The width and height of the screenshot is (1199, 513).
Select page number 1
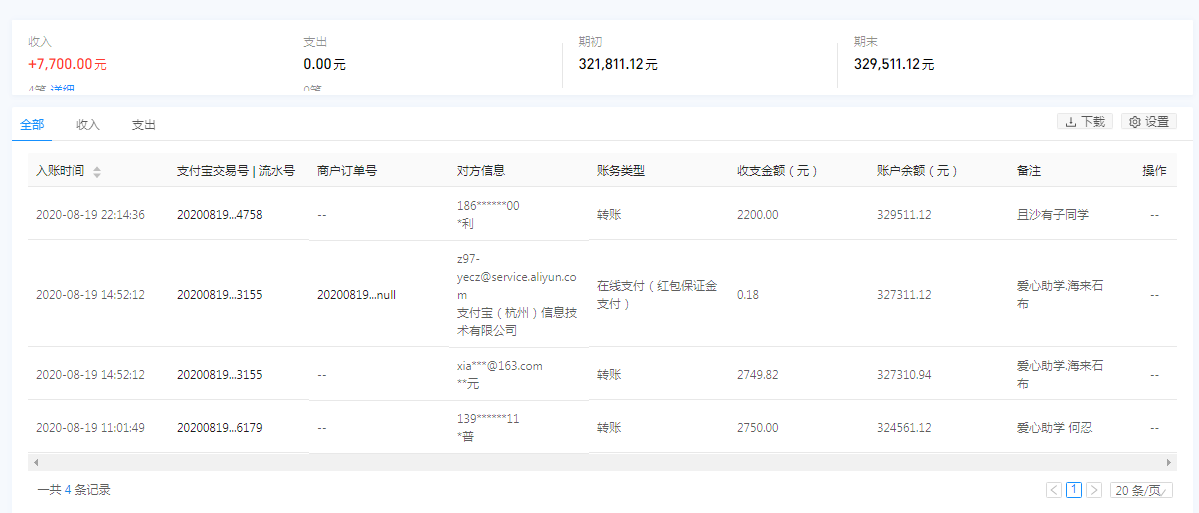click(x=1074, y=490)
